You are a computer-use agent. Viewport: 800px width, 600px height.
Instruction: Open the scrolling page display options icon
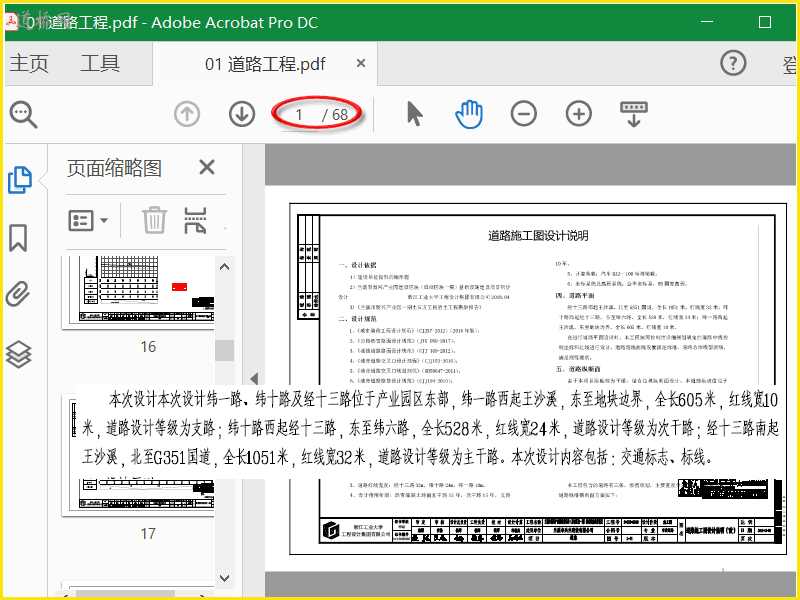click(634, 114)
